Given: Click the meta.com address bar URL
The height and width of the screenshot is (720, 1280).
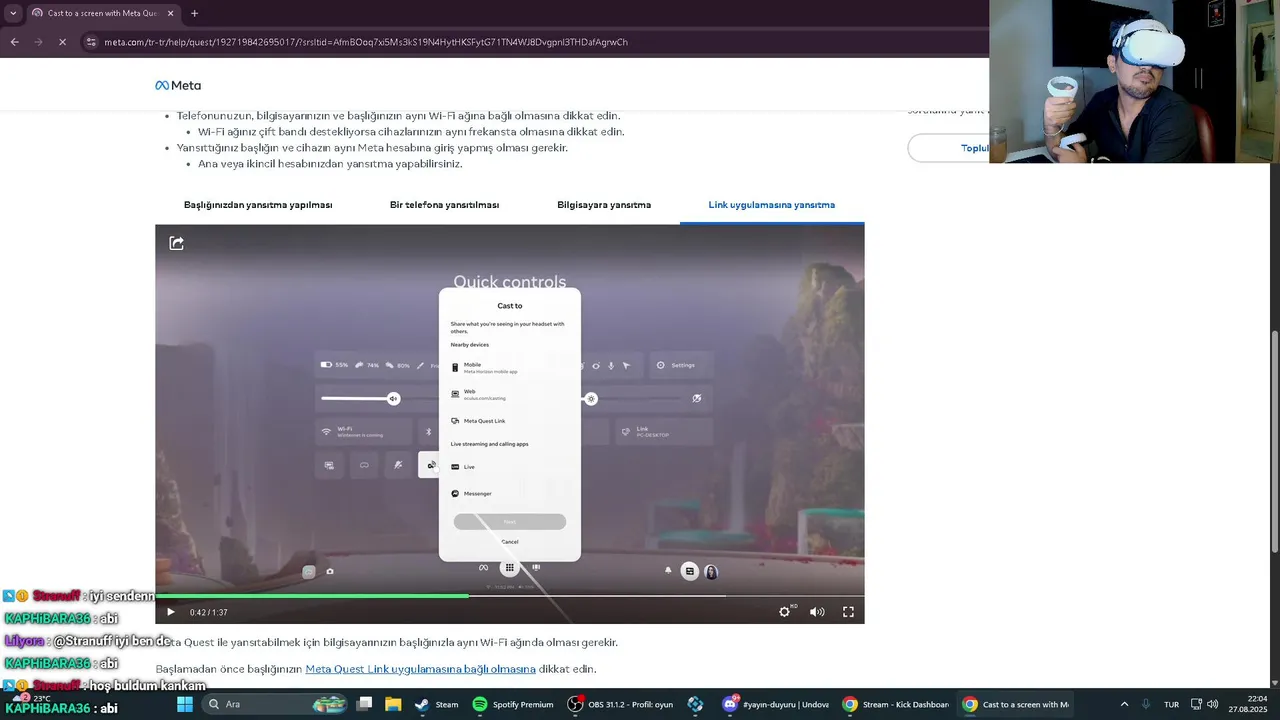Looking at the screenshot, I should pyautogui.click(x=366, y=42).
